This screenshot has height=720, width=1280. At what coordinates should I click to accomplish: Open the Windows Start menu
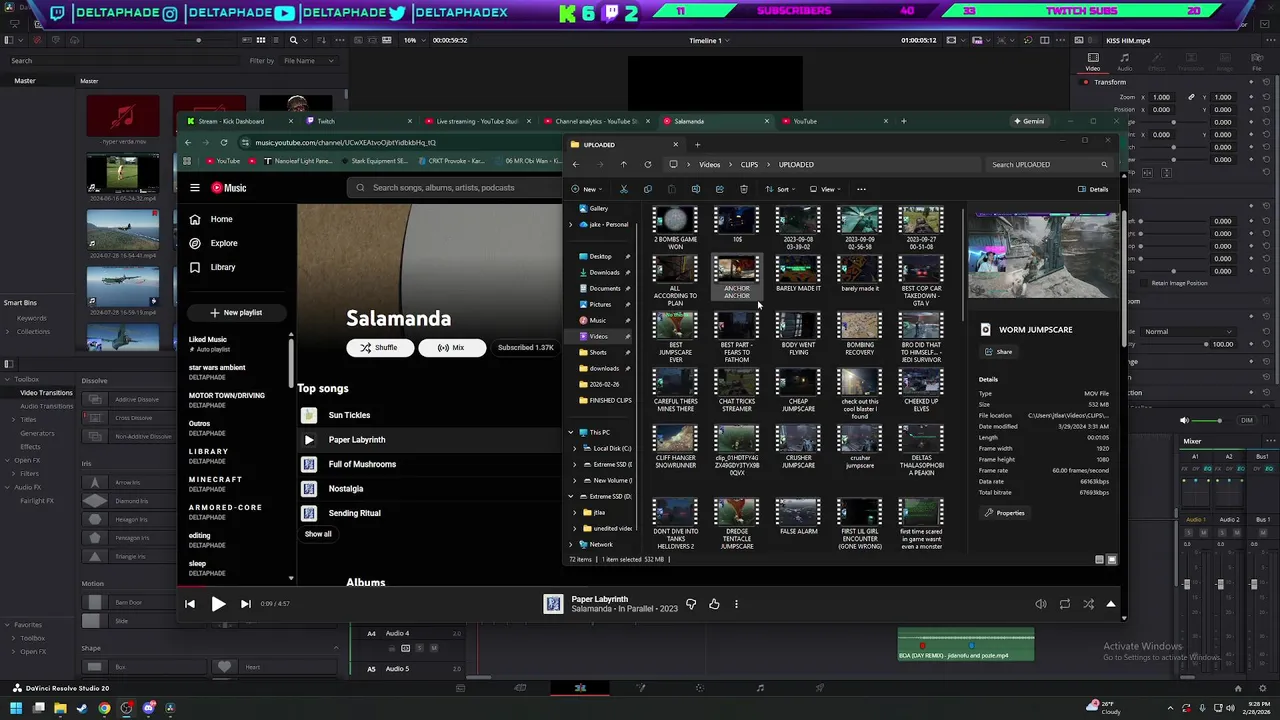pyautogui.click(x=16, y=709)
